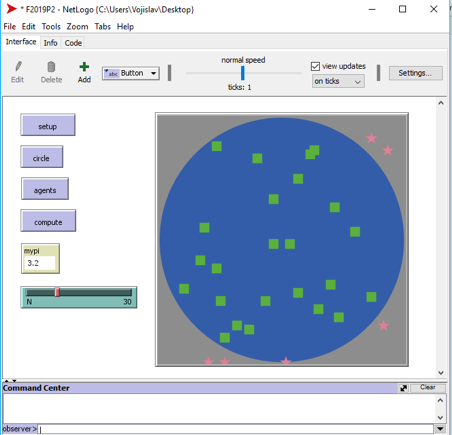Click the NetLogo red arrow logo

[x=11, y=9]
